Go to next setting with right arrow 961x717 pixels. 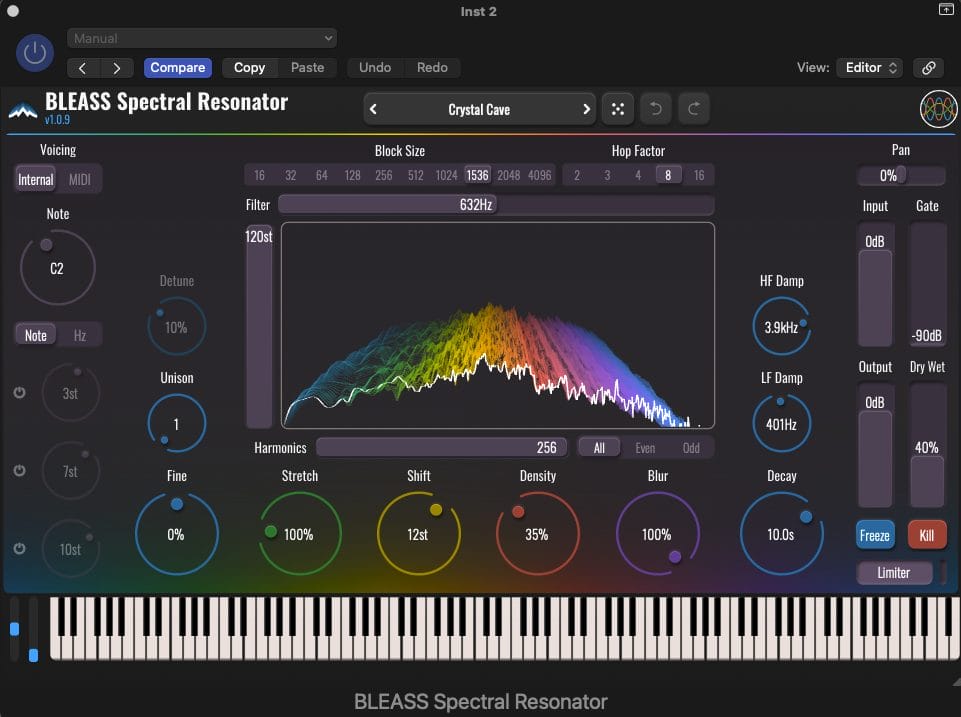coord(116,68)
